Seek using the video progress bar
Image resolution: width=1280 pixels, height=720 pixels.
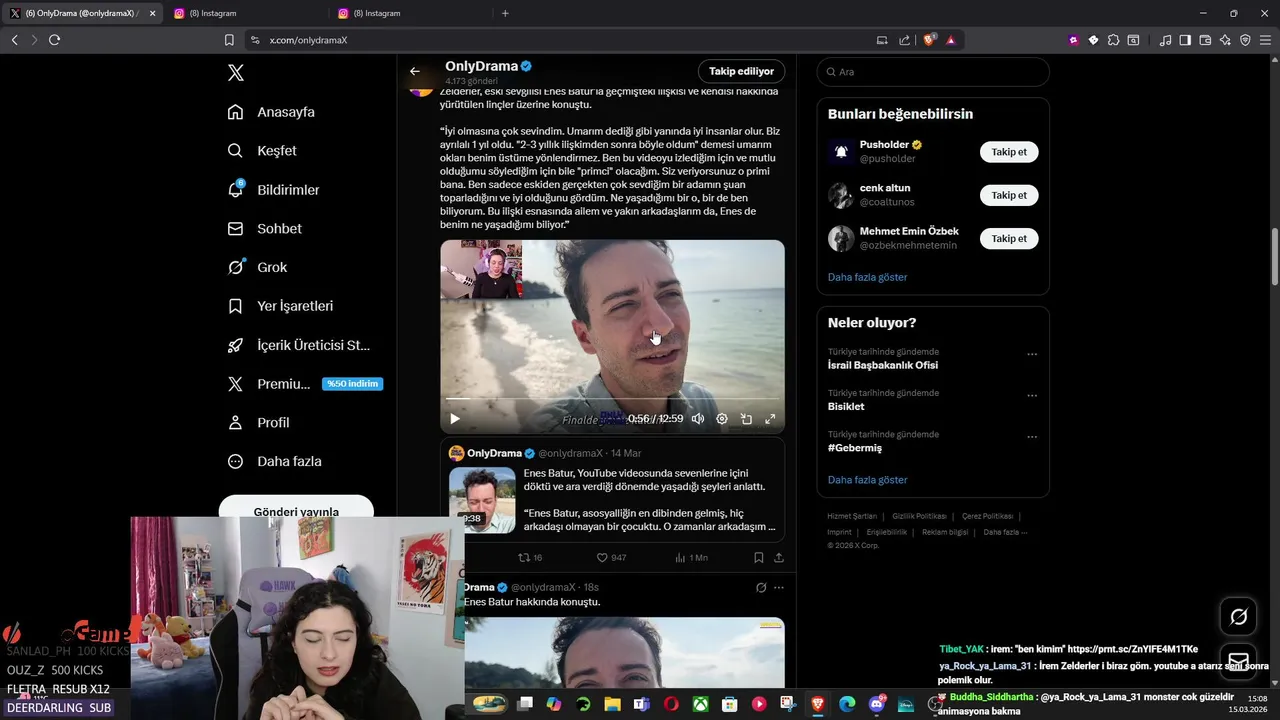coord(612,399)
